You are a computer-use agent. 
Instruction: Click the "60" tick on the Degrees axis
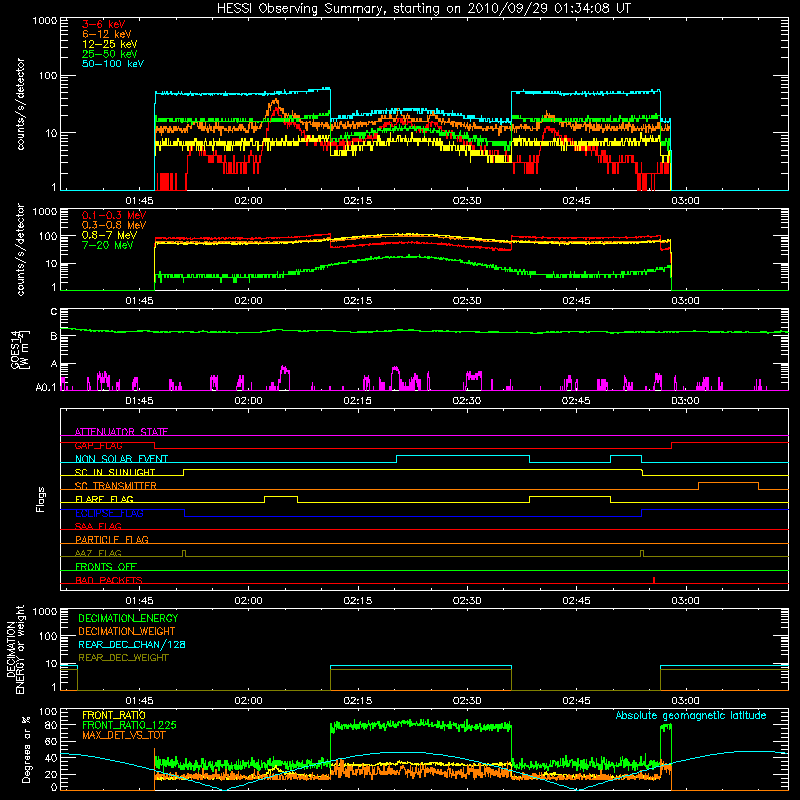[x=52, y=741]
